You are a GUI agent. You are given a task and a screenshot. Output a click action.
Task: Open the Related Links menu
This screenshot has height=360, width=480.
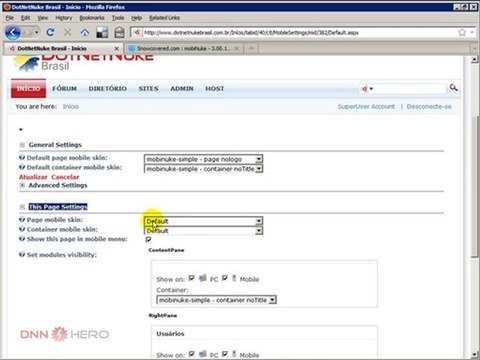point(164,18)
